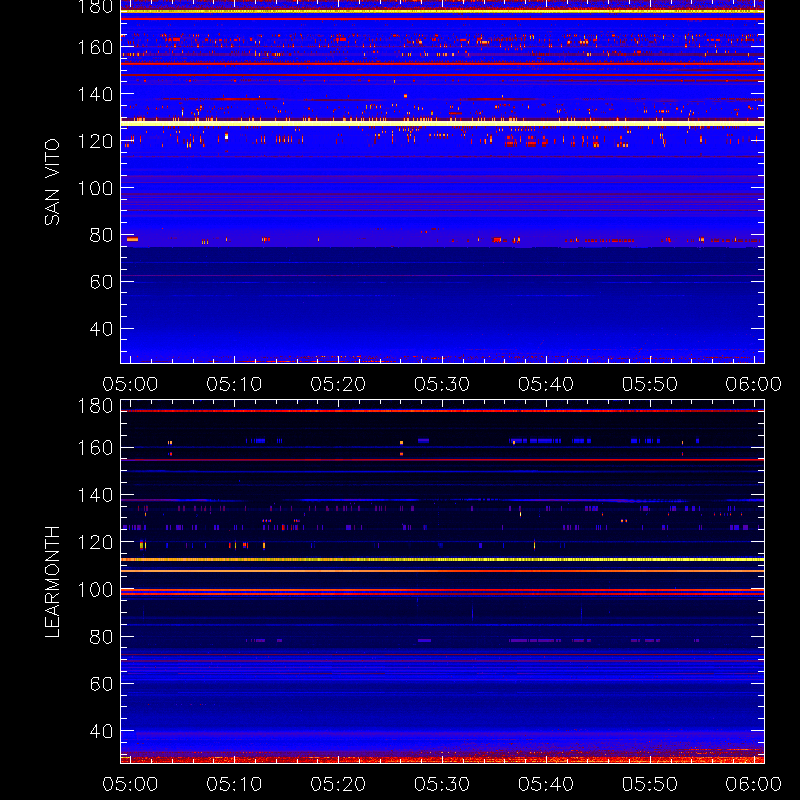
Task: Click the LEARMONTH axis label
Action: [53, 582]
